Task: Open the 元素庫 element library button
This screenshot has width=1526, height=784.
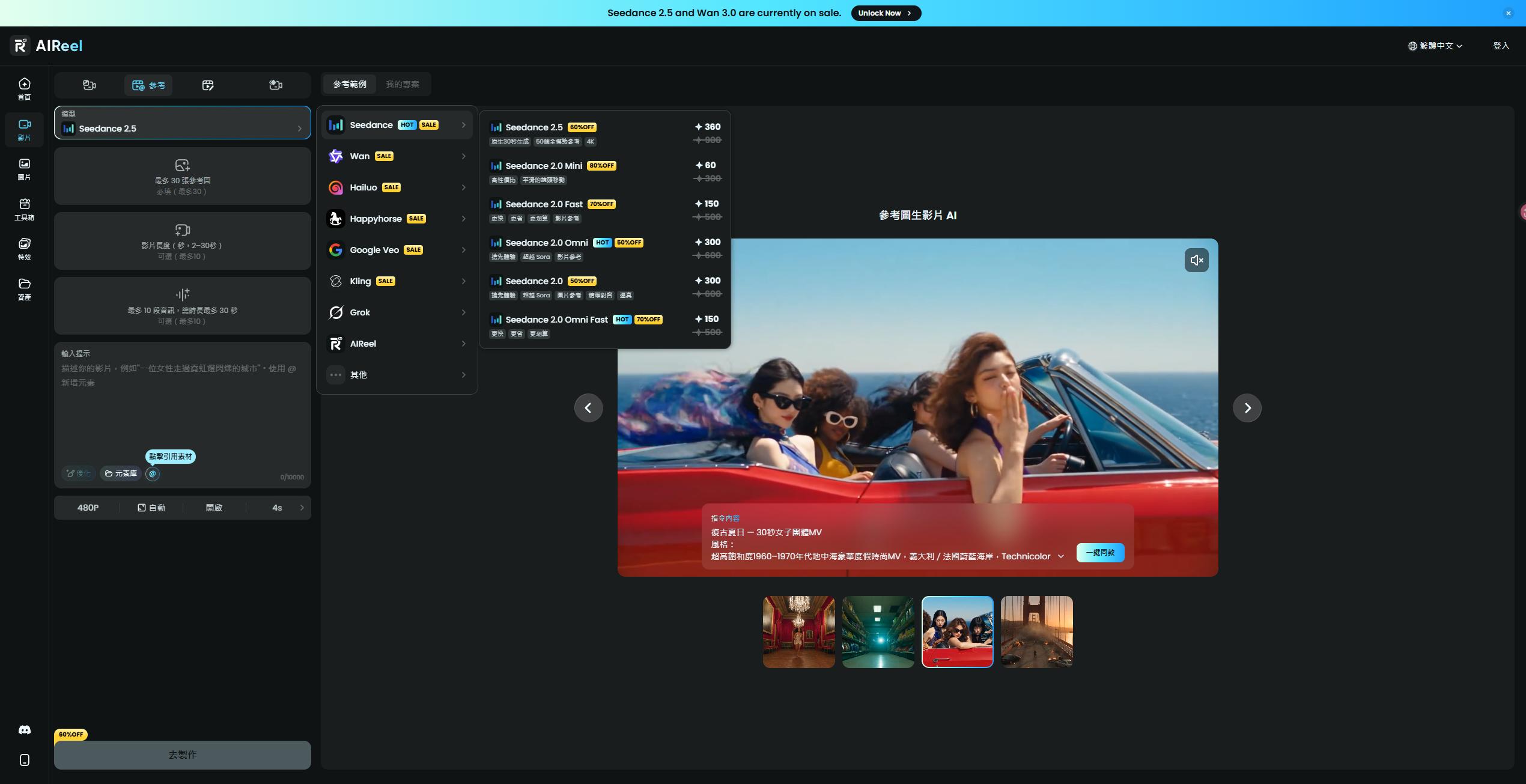Action: 121,473
